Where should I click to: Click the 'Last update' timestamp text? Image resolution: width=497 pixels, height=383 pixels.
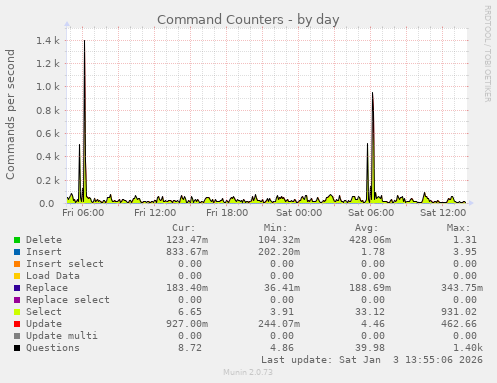[x=372, y=360]
